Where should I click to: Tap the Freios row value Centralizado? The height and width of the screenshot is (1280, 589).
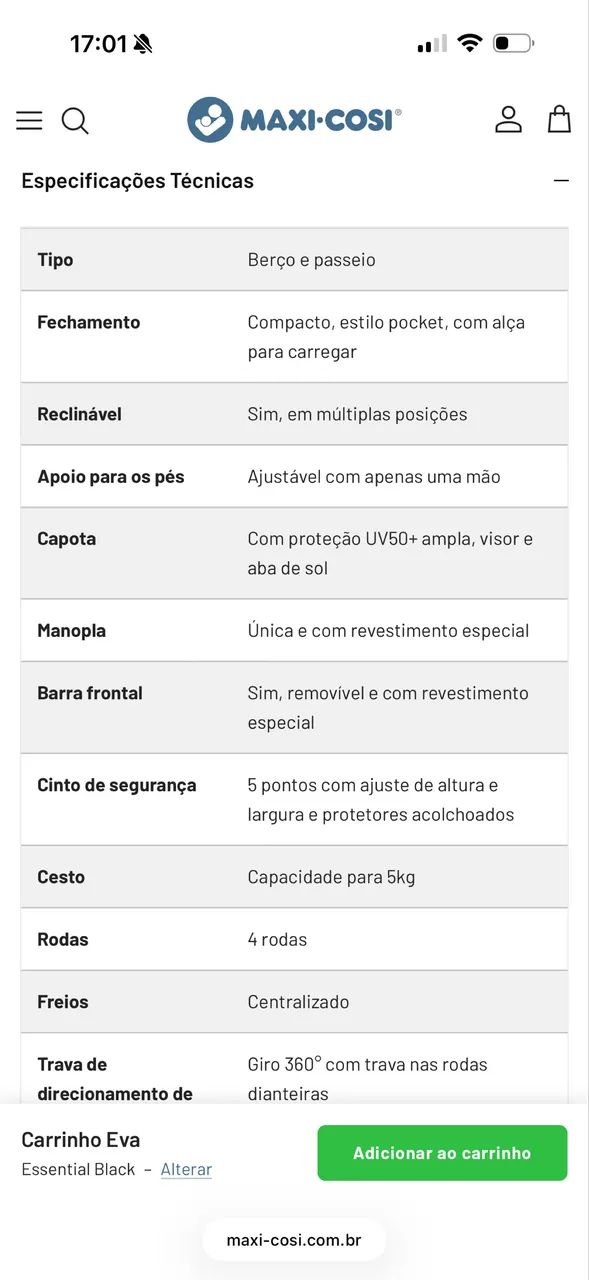point(298,1002)
